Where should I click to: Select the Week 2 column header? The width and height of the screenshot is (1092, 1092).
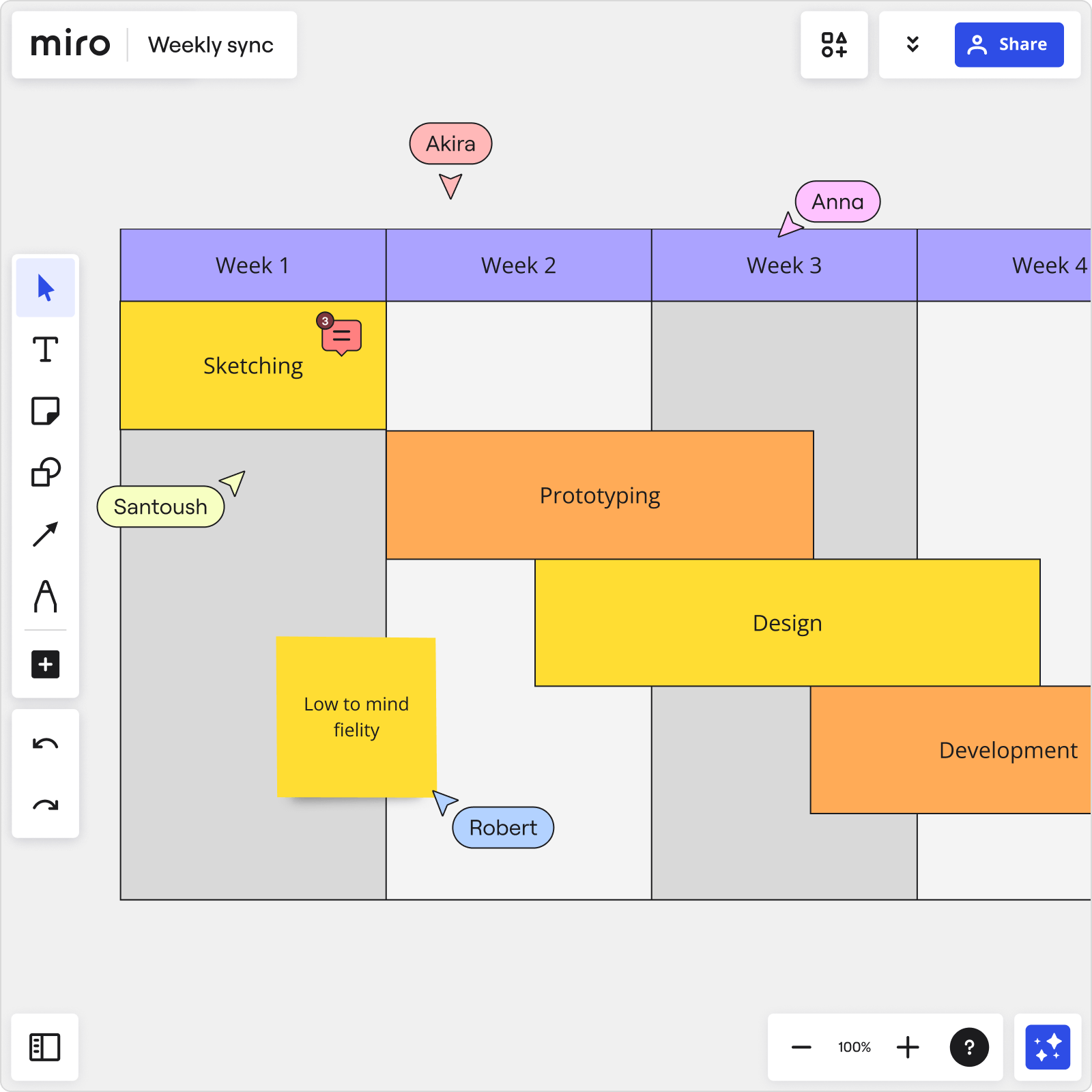519,265
